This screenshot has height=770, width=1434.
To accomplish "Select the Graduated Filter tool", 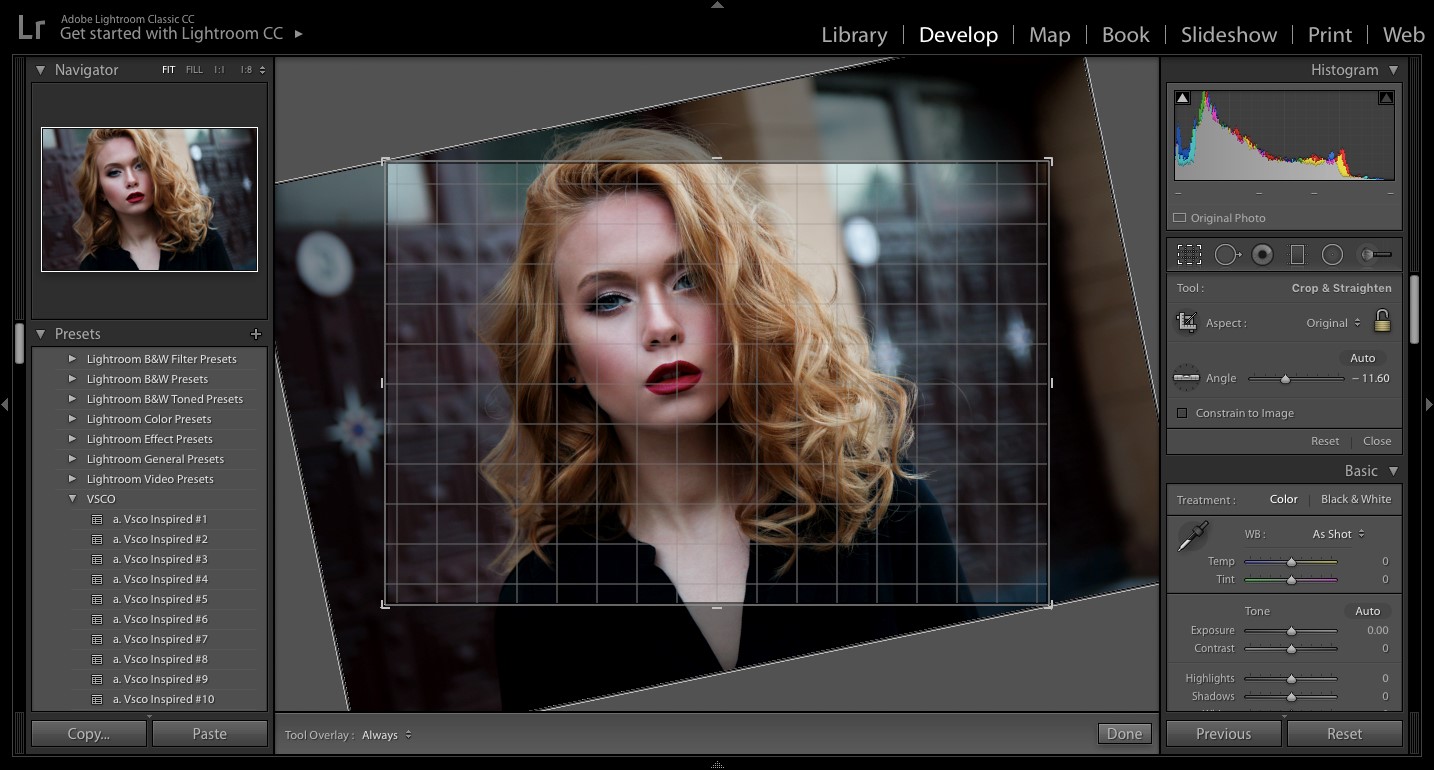I will pos(1297,255).
